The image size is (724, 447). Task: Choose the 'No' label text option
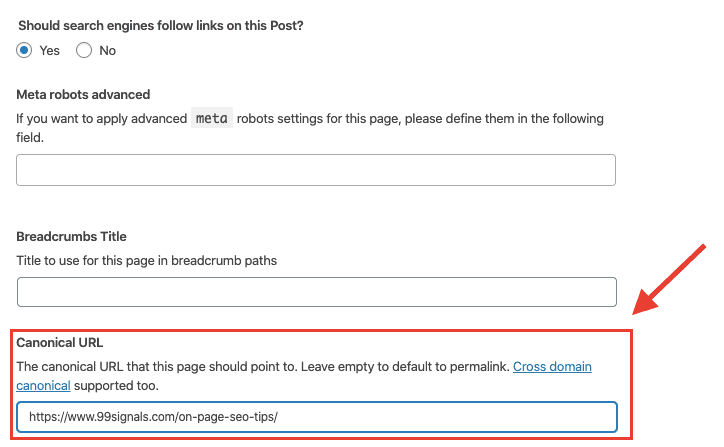coord(108,51)
